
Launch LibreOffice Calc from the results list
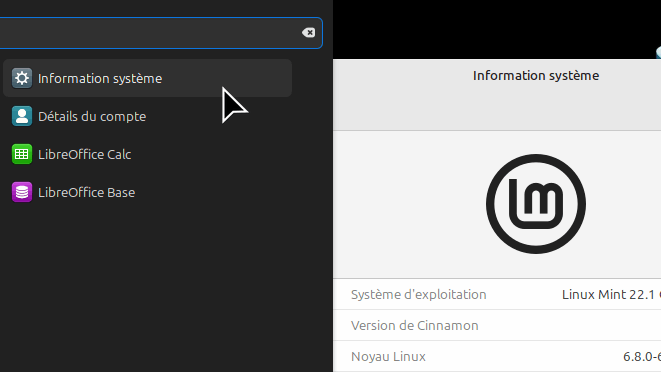pyautogui.click(x=148, y=154)
